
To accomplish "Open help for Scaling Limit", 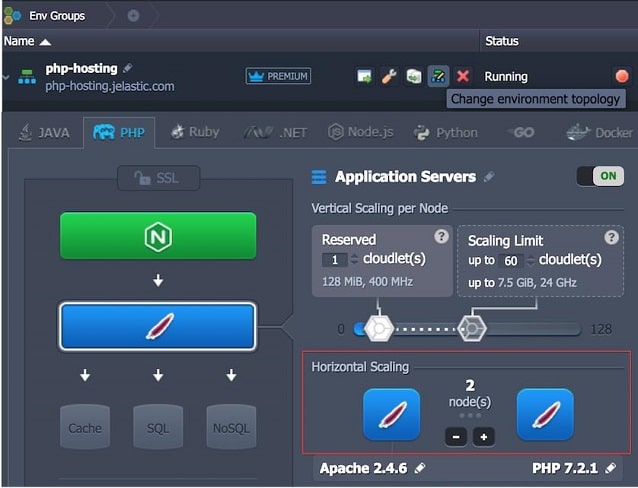I will coord(611,237).
